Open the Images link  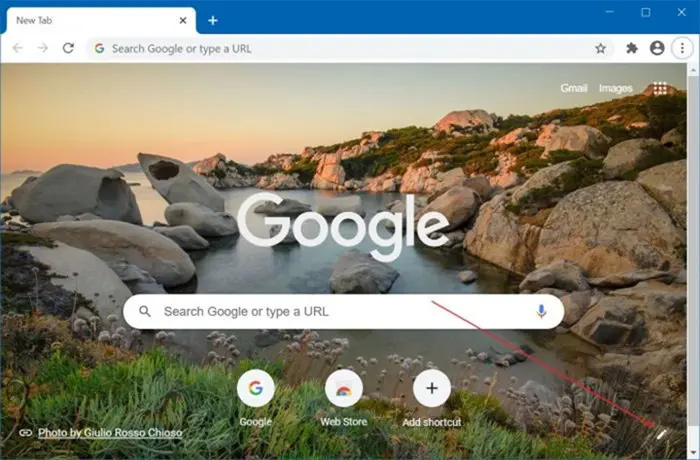click(616, 88)
